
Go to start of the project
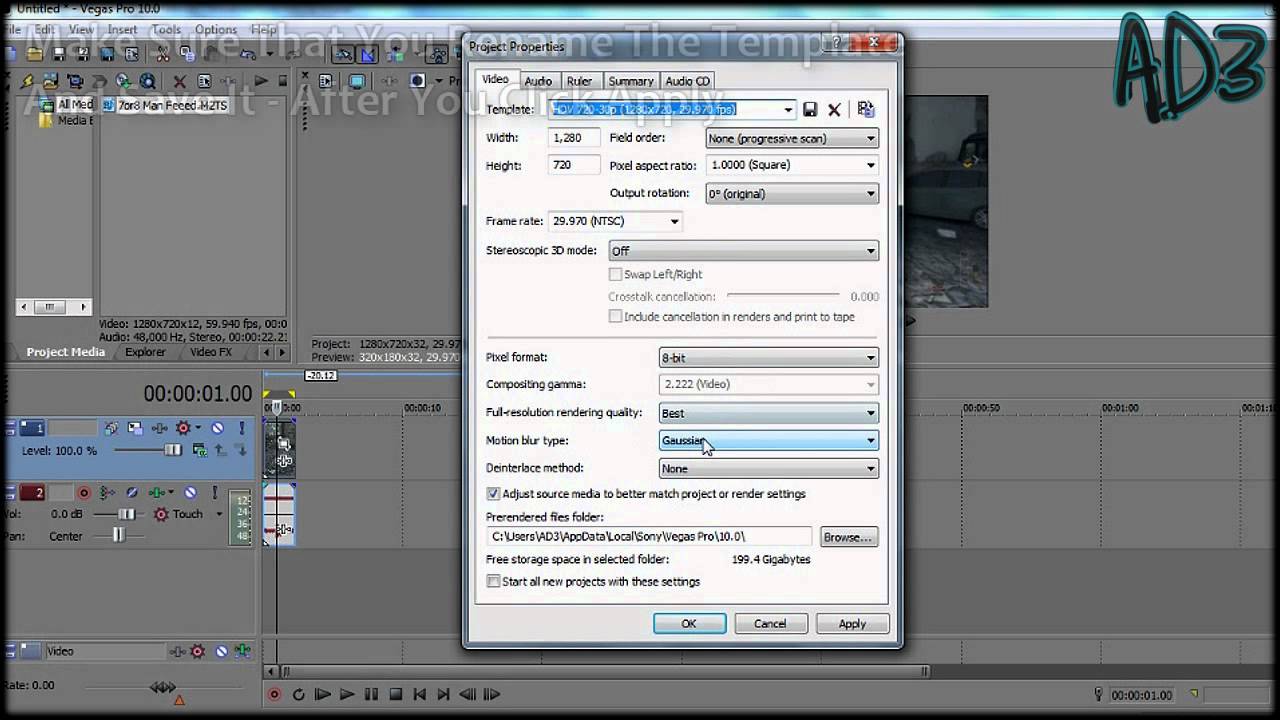(x=420, y=694)
